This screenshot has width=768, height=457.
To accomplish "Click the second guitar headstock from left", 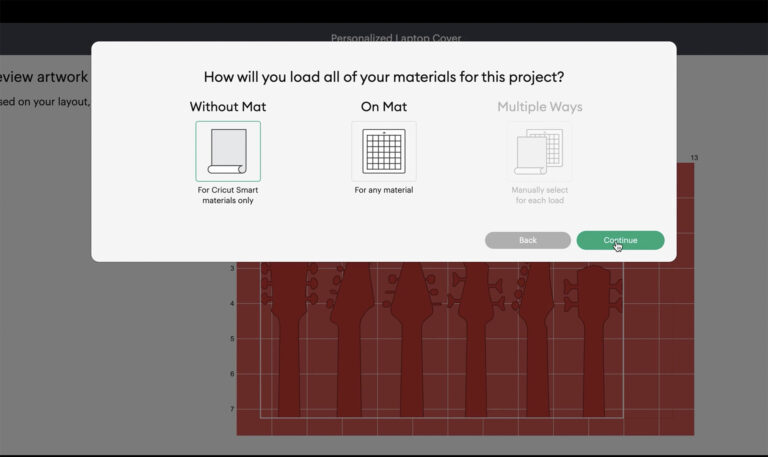I will 349,339.
